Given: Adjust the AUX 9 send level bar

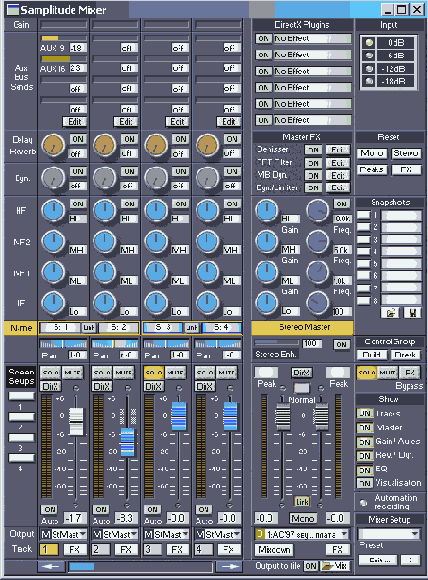Looking at the screenshot, I should 64,38.
